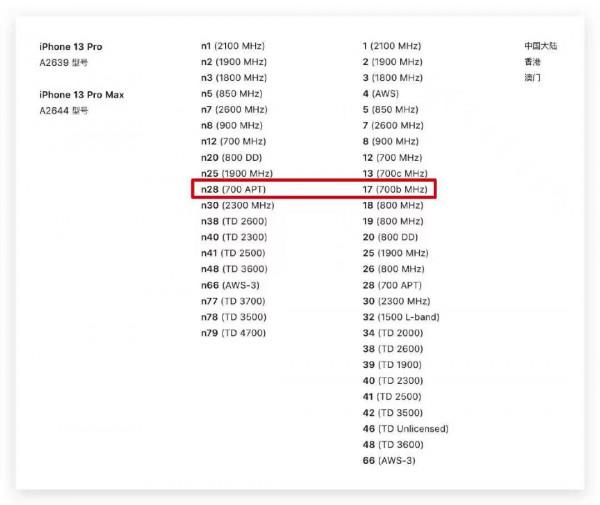Click the n77 (TD 3700) entry
The image size is (600, 505).
point(233,301)
